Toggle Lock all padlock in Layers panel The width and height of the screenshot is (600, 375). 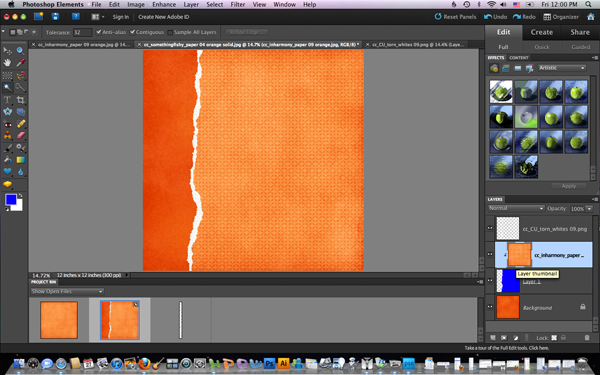pos(563,338)
